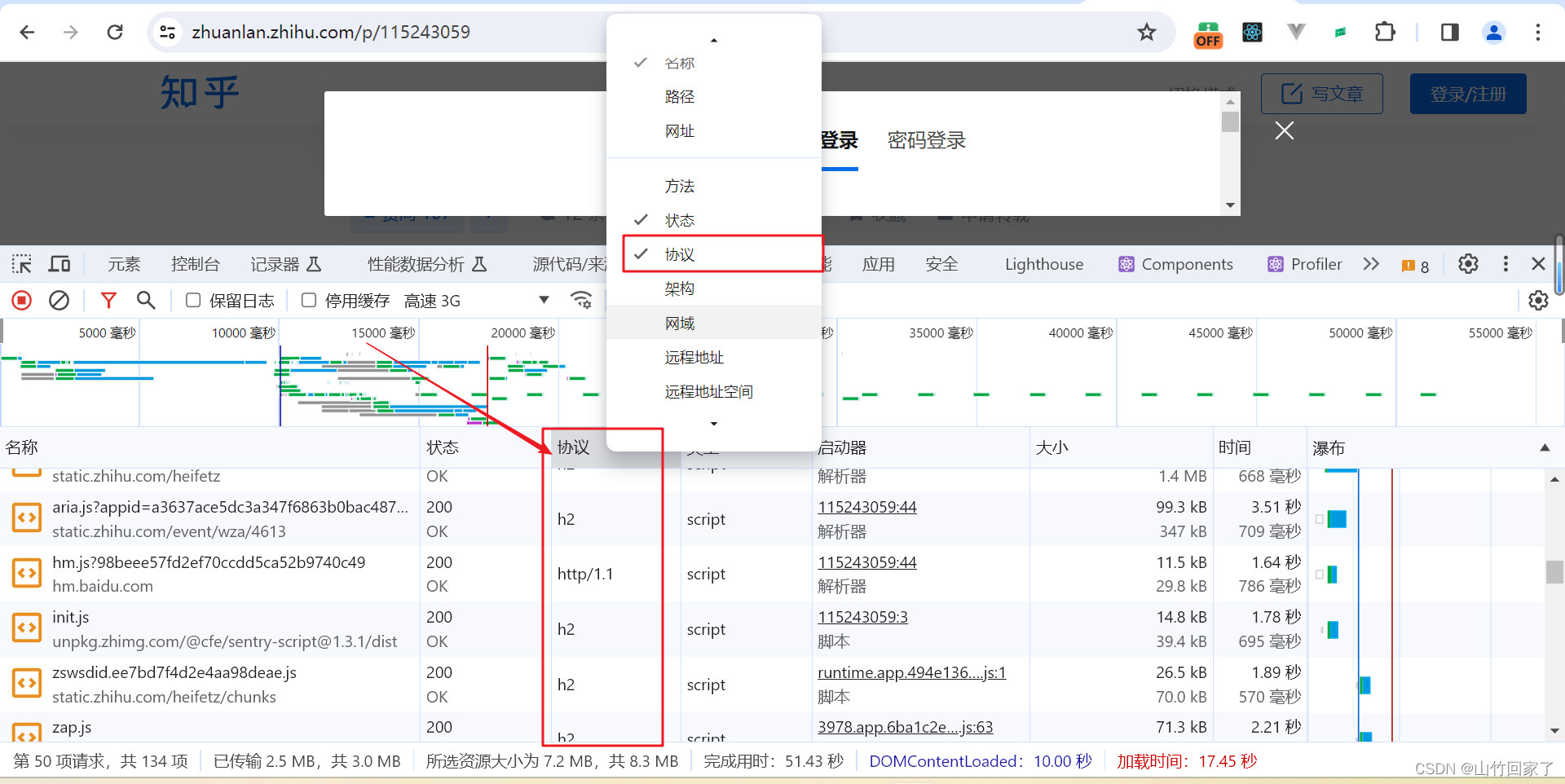
Task: Toggle the network filter funnel
Action: [108, 301]
